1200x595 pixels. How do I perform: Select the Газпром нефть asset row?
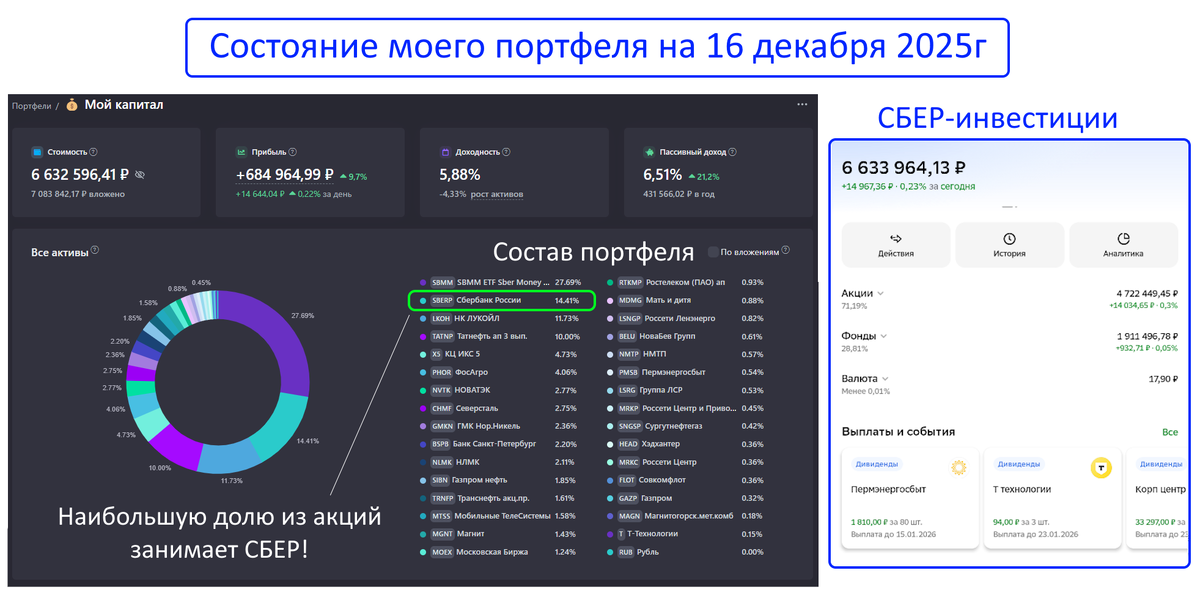pyautogui.click(x=500, y=480)
